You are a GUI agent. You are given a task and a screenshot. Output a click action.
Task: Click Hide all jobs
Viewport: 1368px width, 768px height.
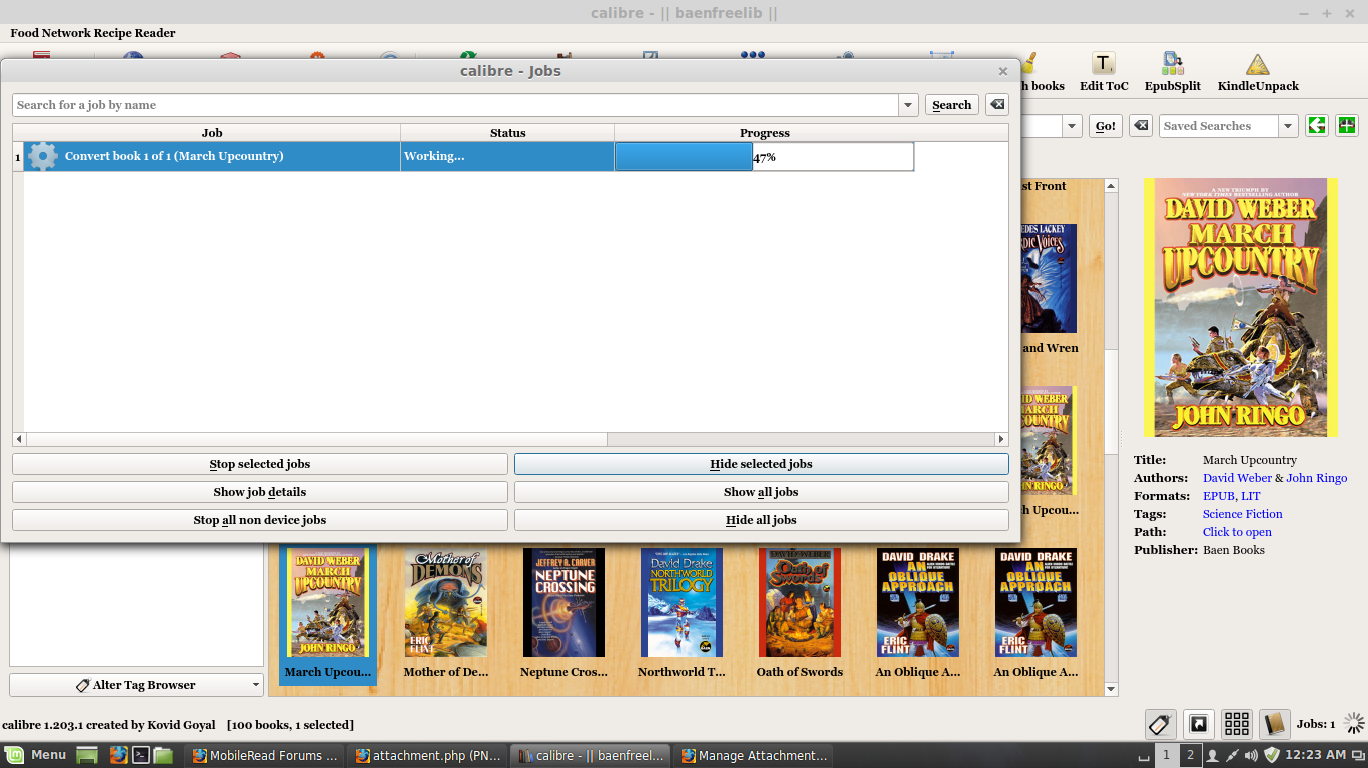[x=761, y=520]
